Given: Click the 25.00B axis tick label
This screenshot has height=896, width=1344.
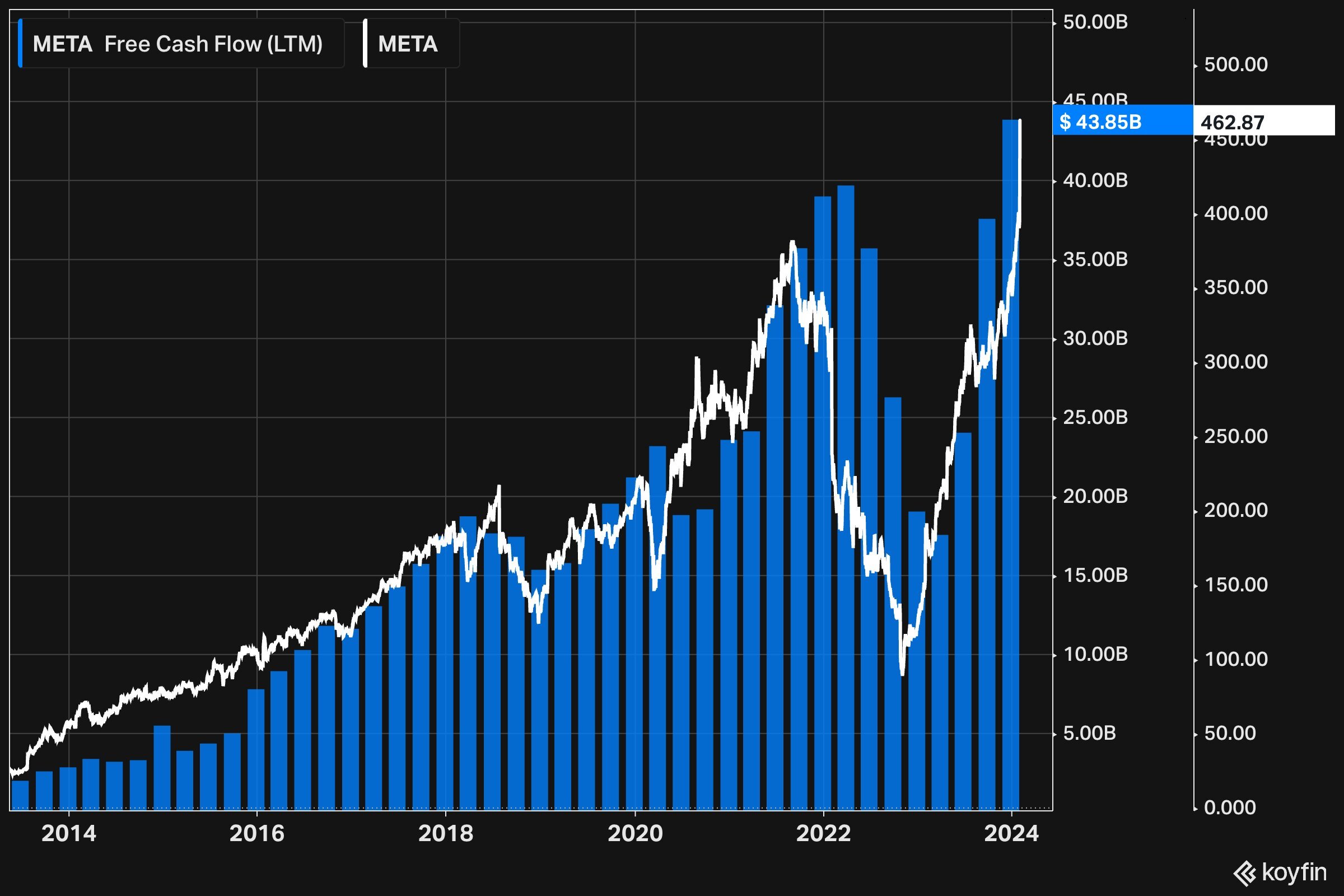Looking at the screenshot, I should tap(1095, 417).
